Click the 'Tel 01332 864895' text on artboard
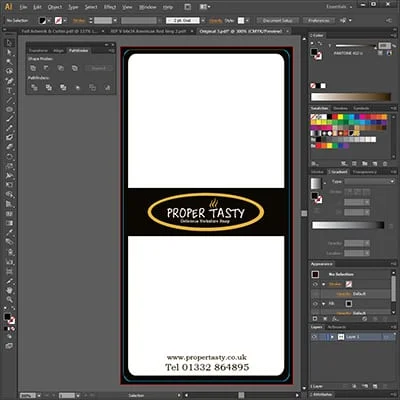This screenshot has height=400, width=400. pyautogui.click(x=207, y=367)
